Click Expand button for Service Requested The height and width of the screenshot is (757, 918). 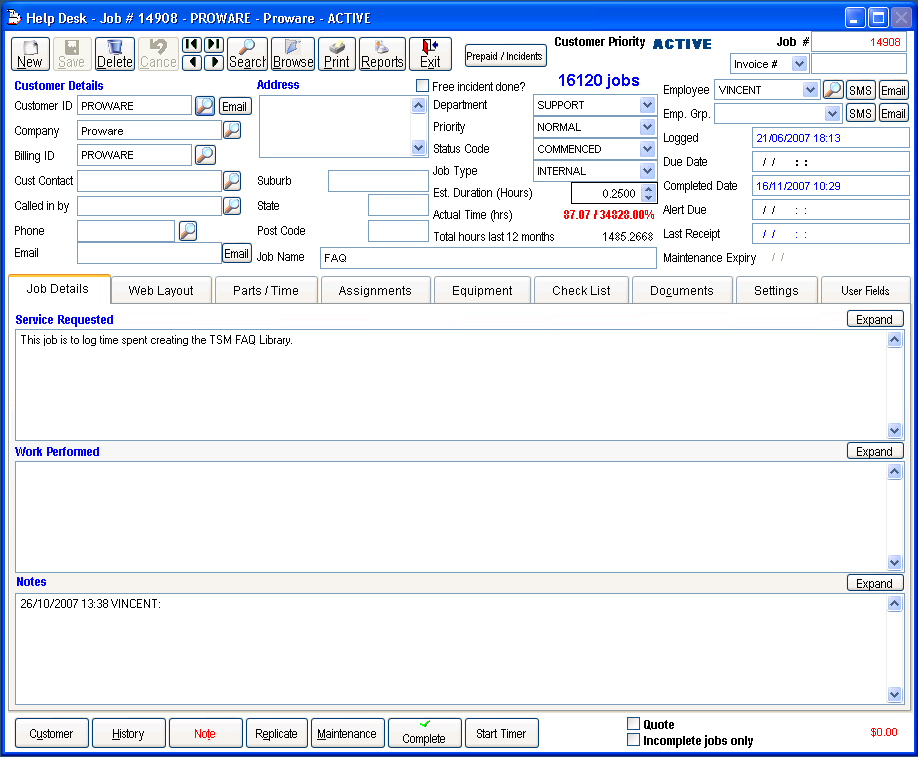(x=874, y=320)
